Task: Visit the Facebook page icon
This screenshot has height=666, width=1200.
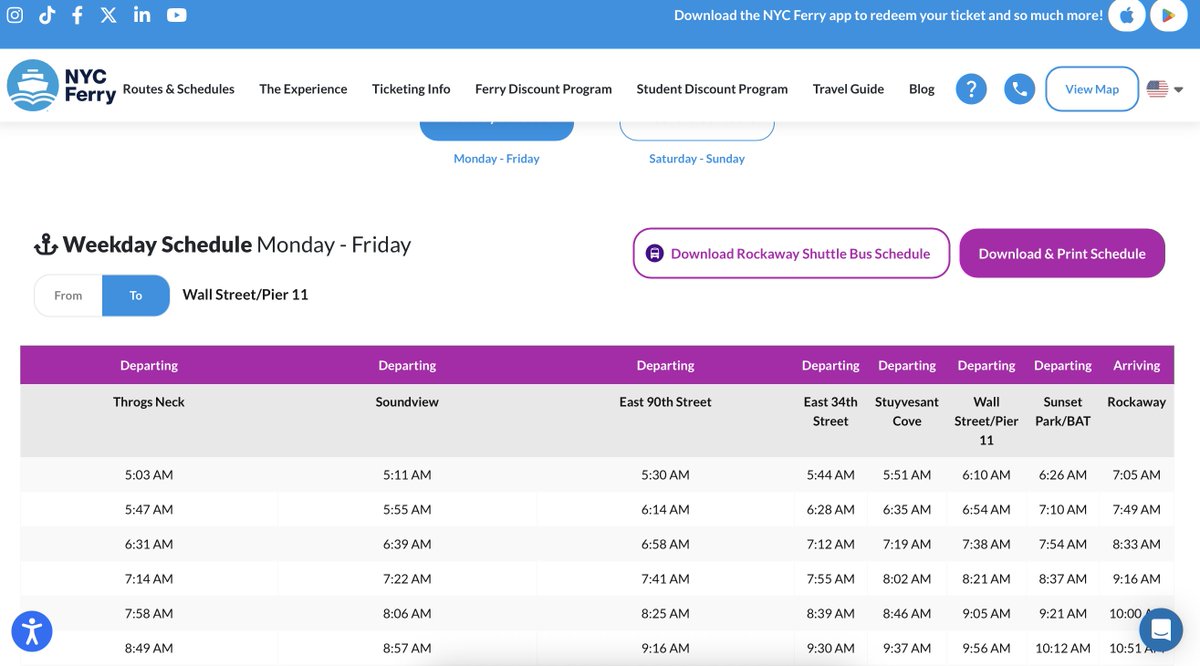Action: [x=77, y=15]
